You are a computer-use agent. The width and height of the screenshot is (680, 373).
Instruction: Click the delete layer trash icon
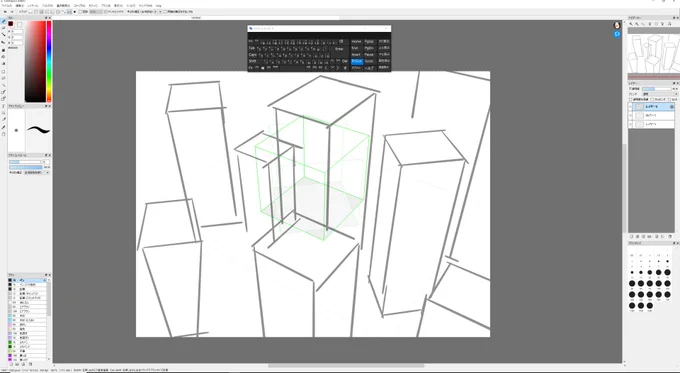tap(670, 236)
